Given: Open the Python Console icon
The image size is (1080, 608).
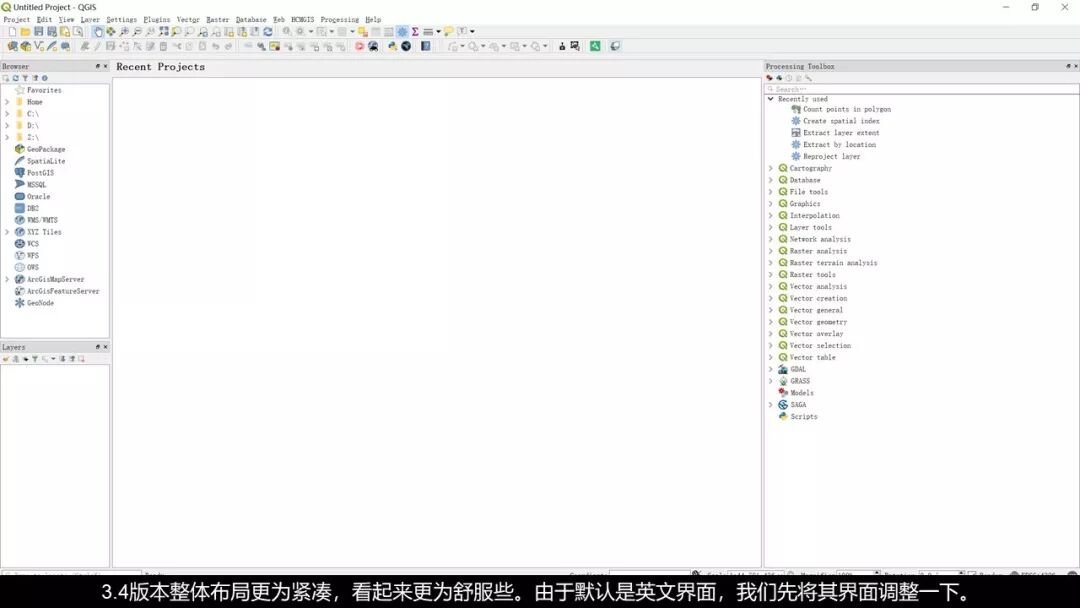Looking at the screenshot, I should pyautogui.click(x=392, y=46).
